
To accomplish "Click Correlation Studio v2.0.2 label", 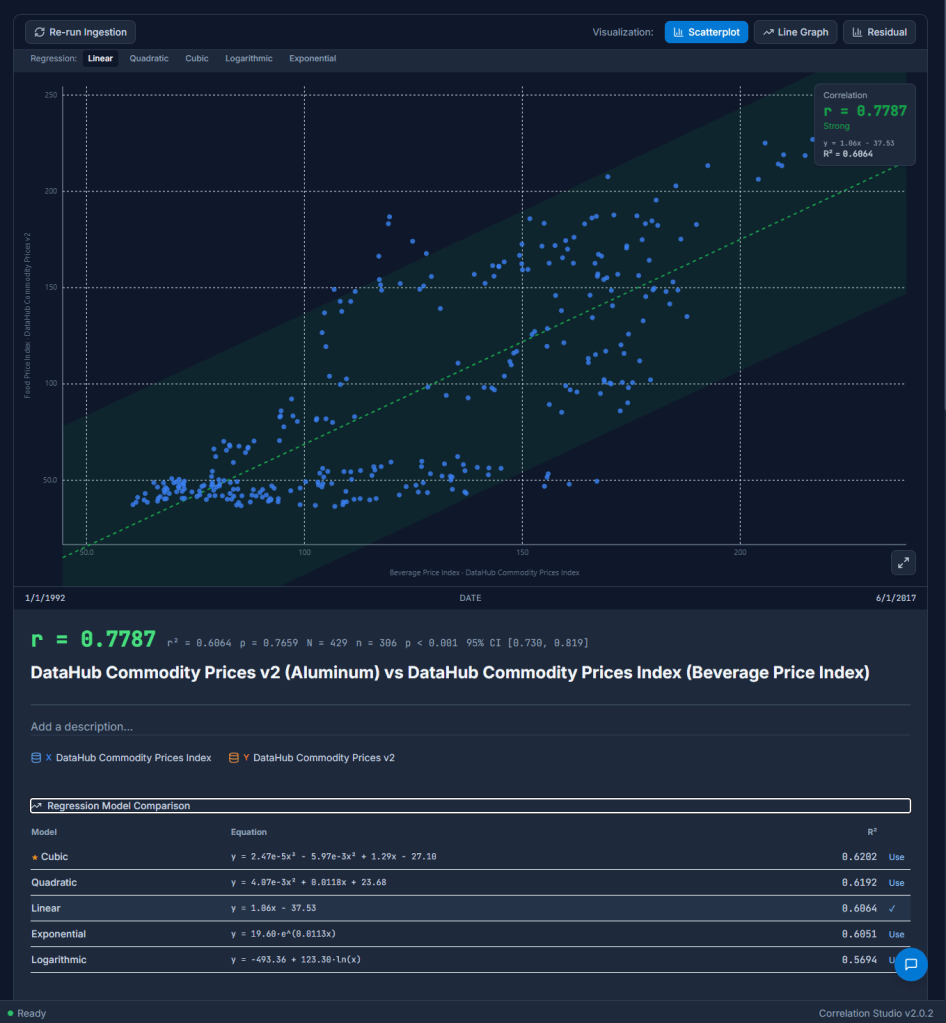I will click(x=876, y=1013).
